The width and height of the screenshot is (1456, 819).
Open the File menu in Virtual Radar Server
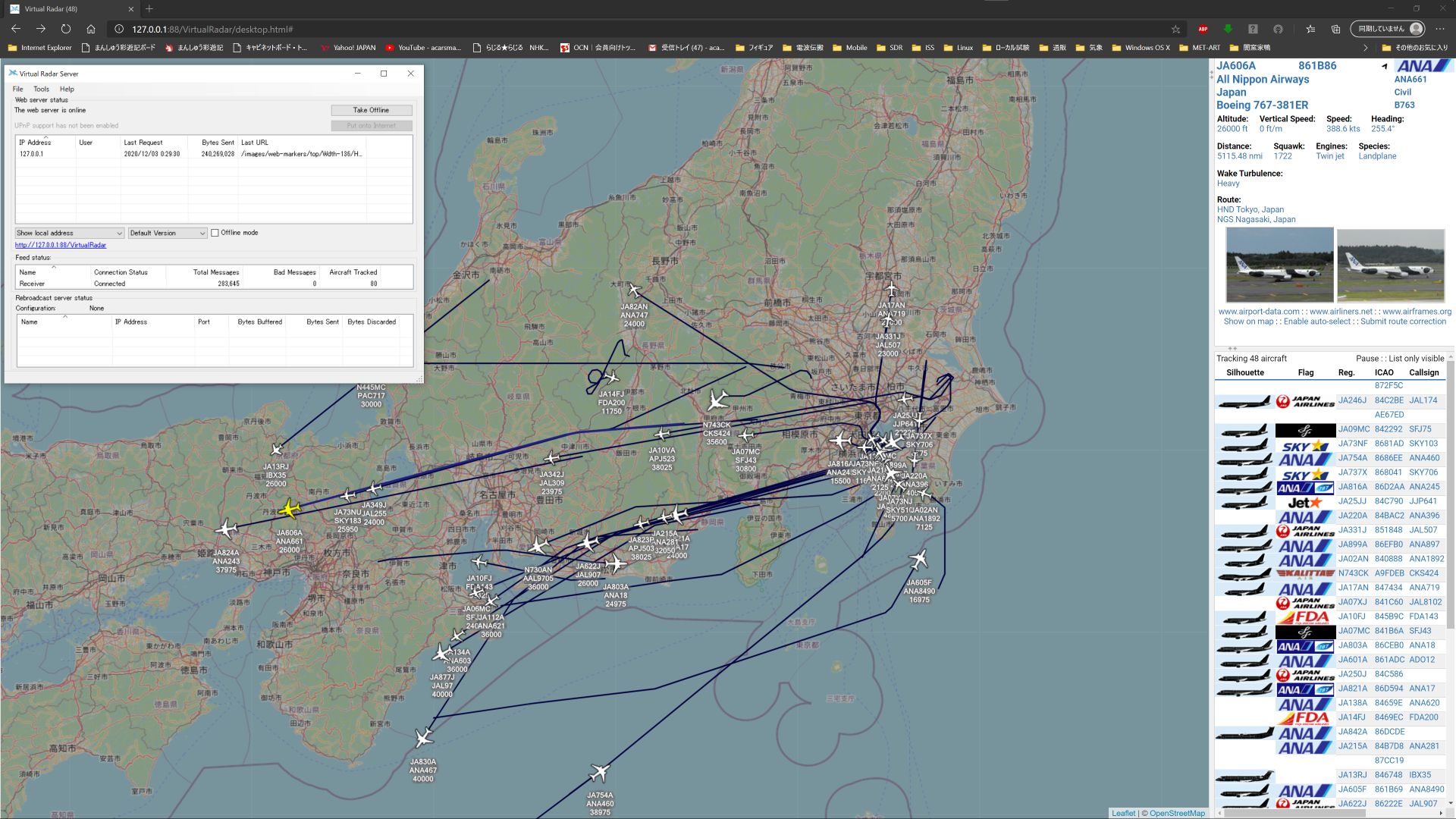(x=17, y=89)
